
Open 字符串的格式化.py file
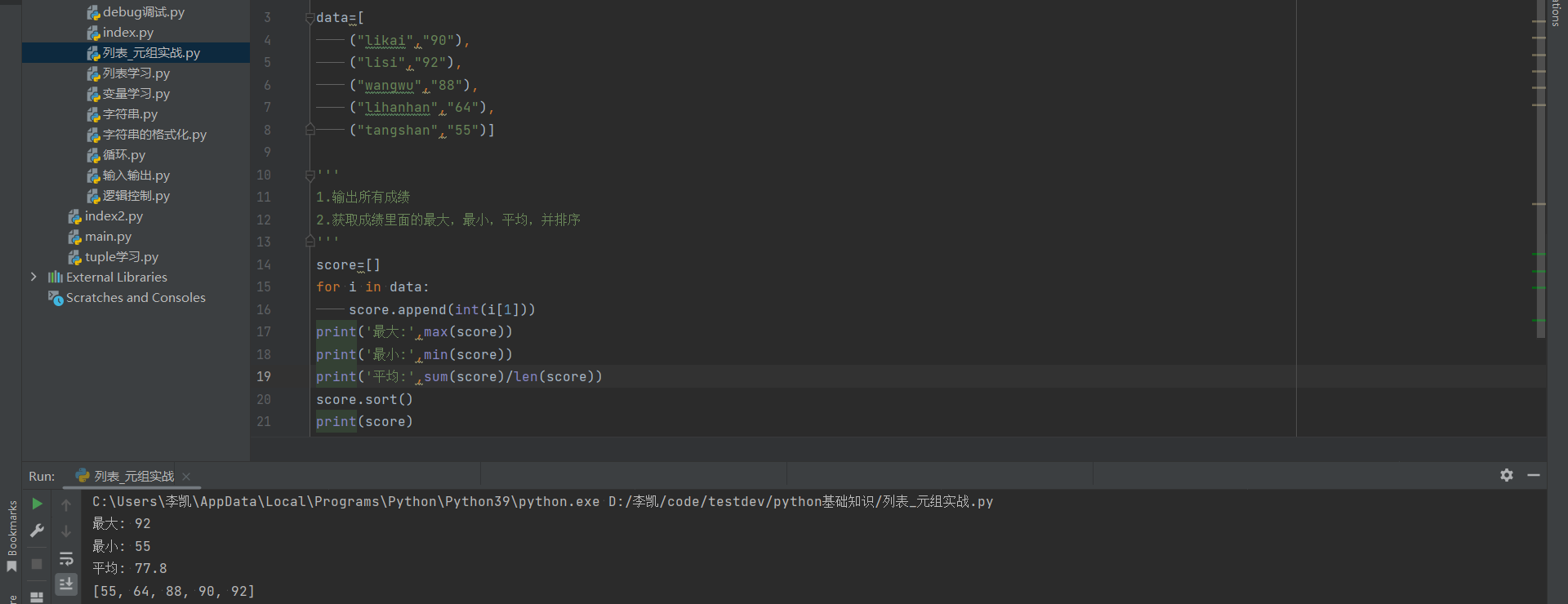154,135
